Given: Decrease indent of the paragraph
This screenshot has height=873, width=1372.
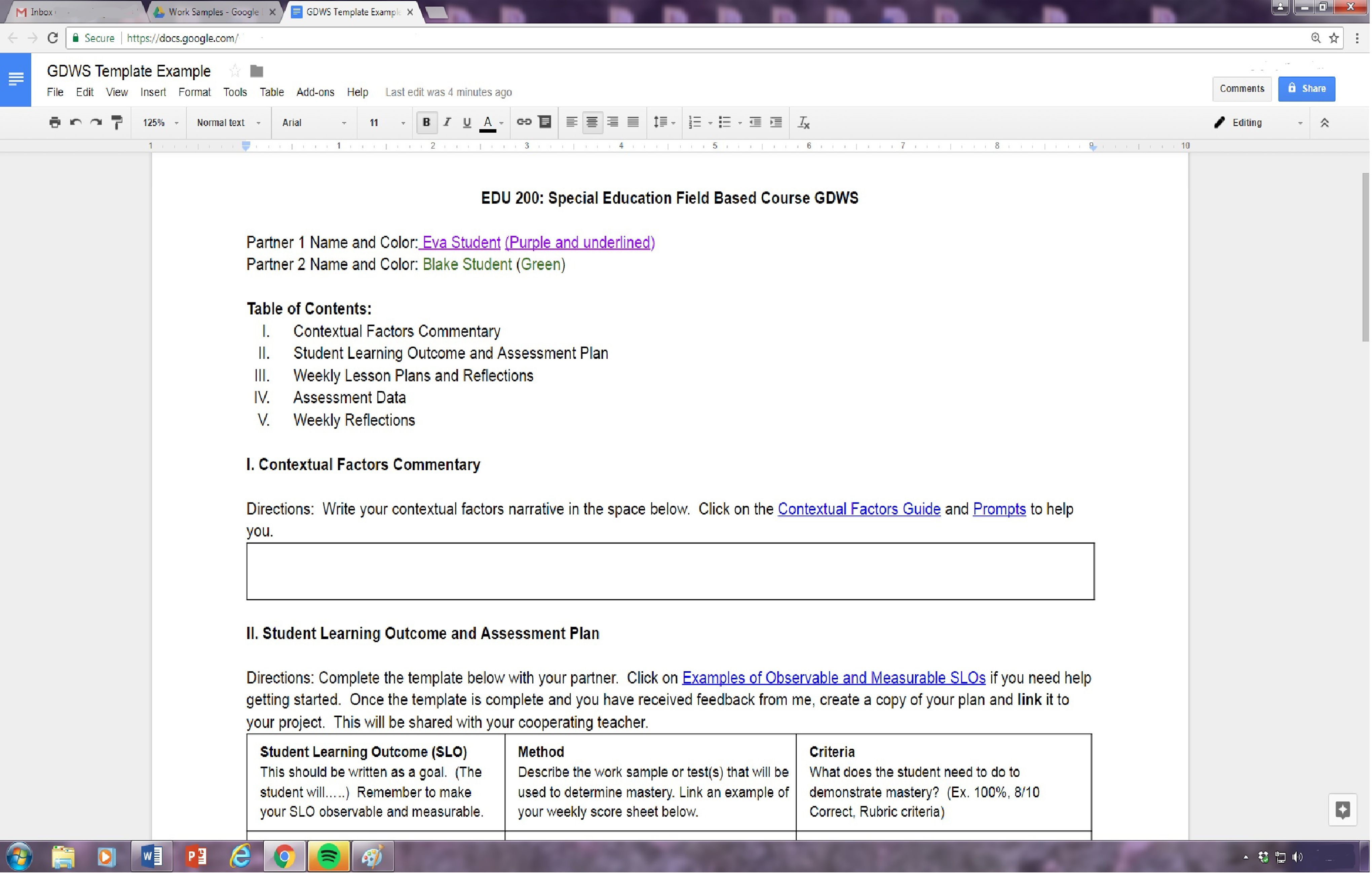Looking at the screenshot, I should (x=755, y=122).
